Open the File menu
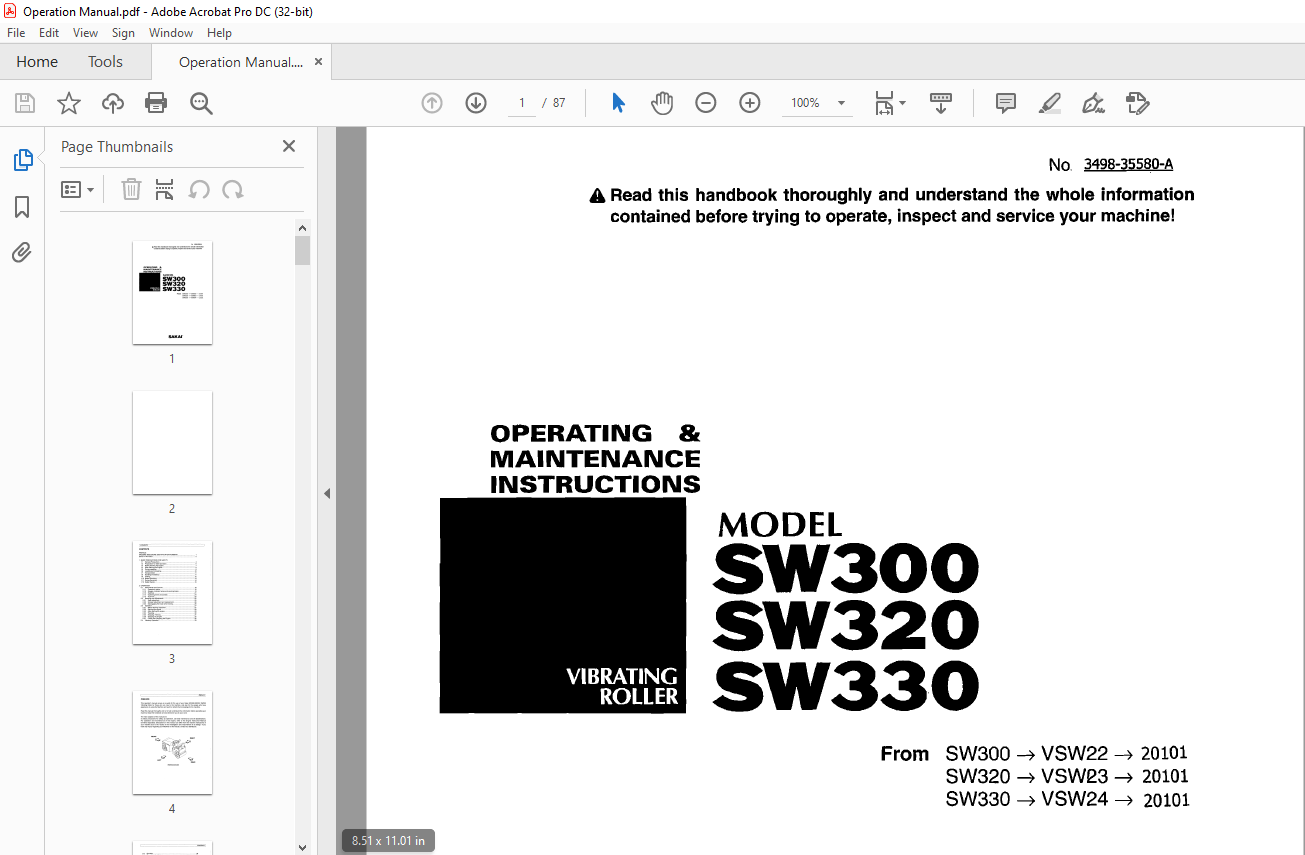1305x855 pixels. [16, 33]
